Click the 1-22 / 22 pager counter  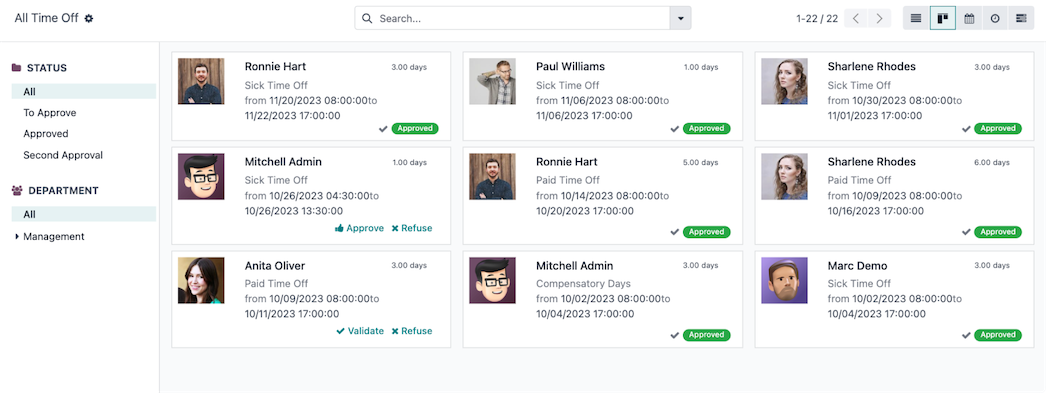(x=817, y=19)
